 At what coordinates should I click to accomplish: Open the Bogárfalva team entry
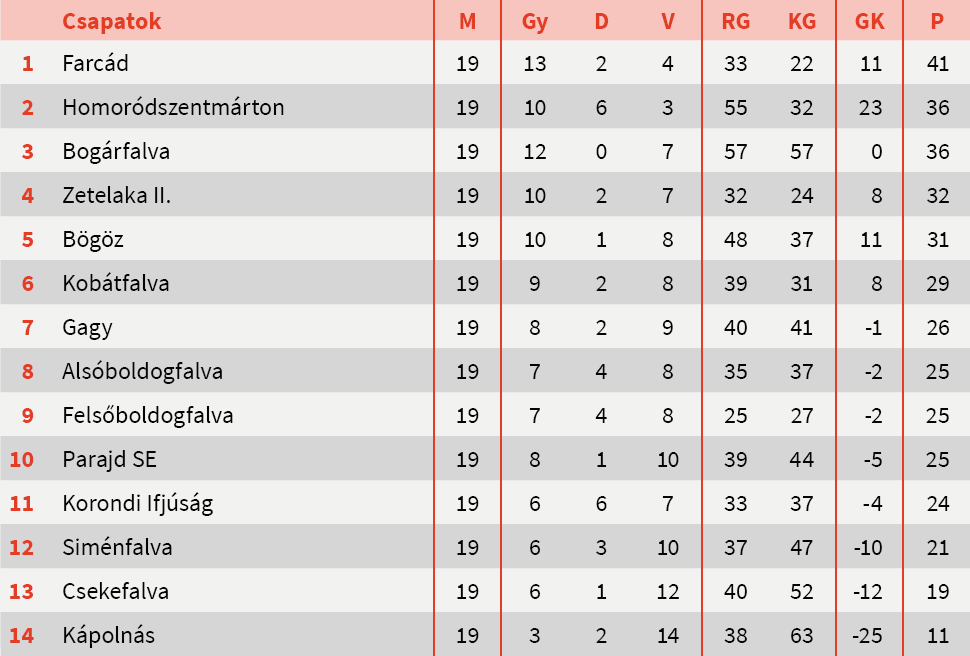[116, 152]
